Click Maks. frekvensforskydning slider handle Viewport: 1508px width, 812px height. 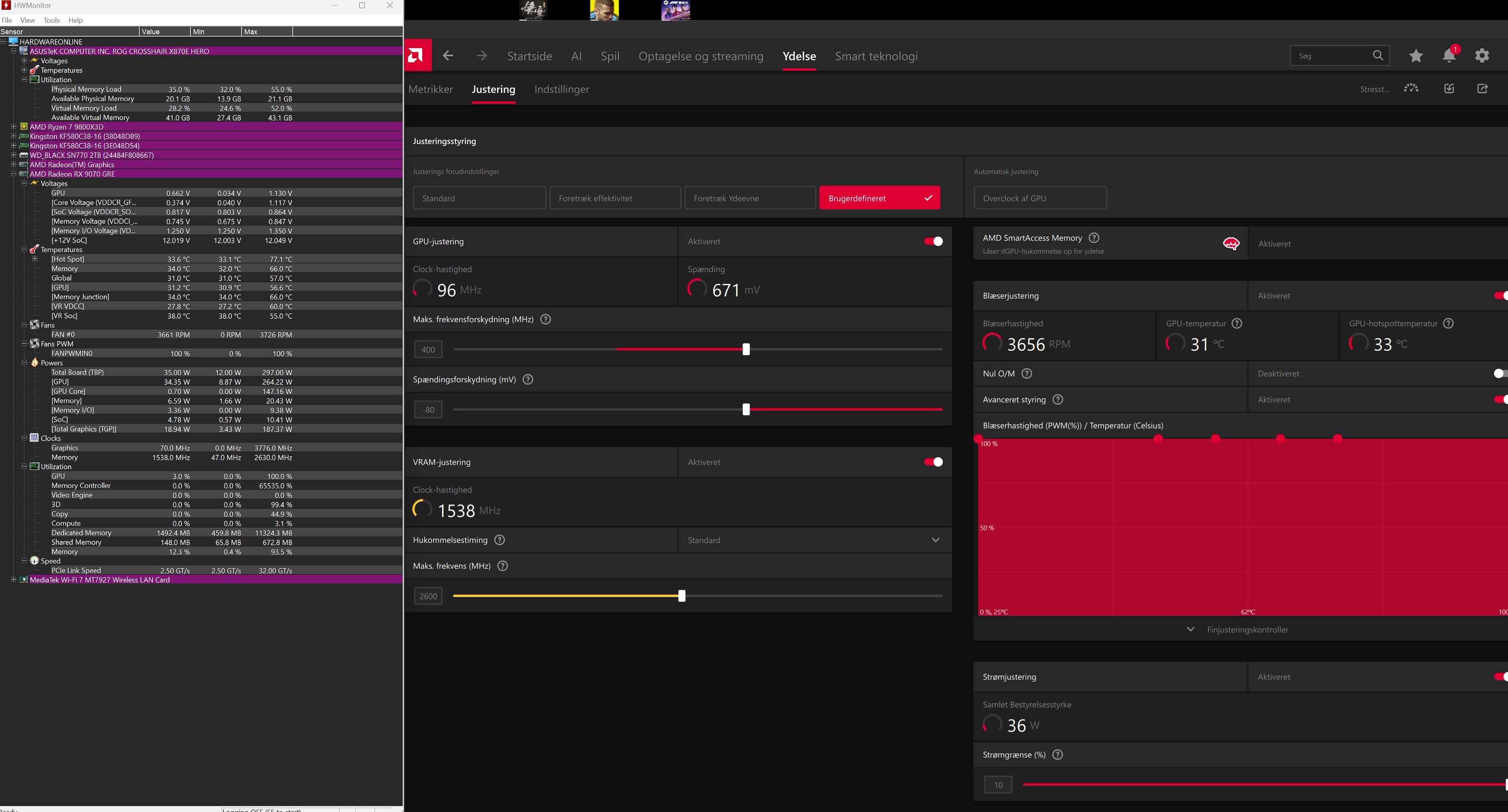[x=746, y=349]
